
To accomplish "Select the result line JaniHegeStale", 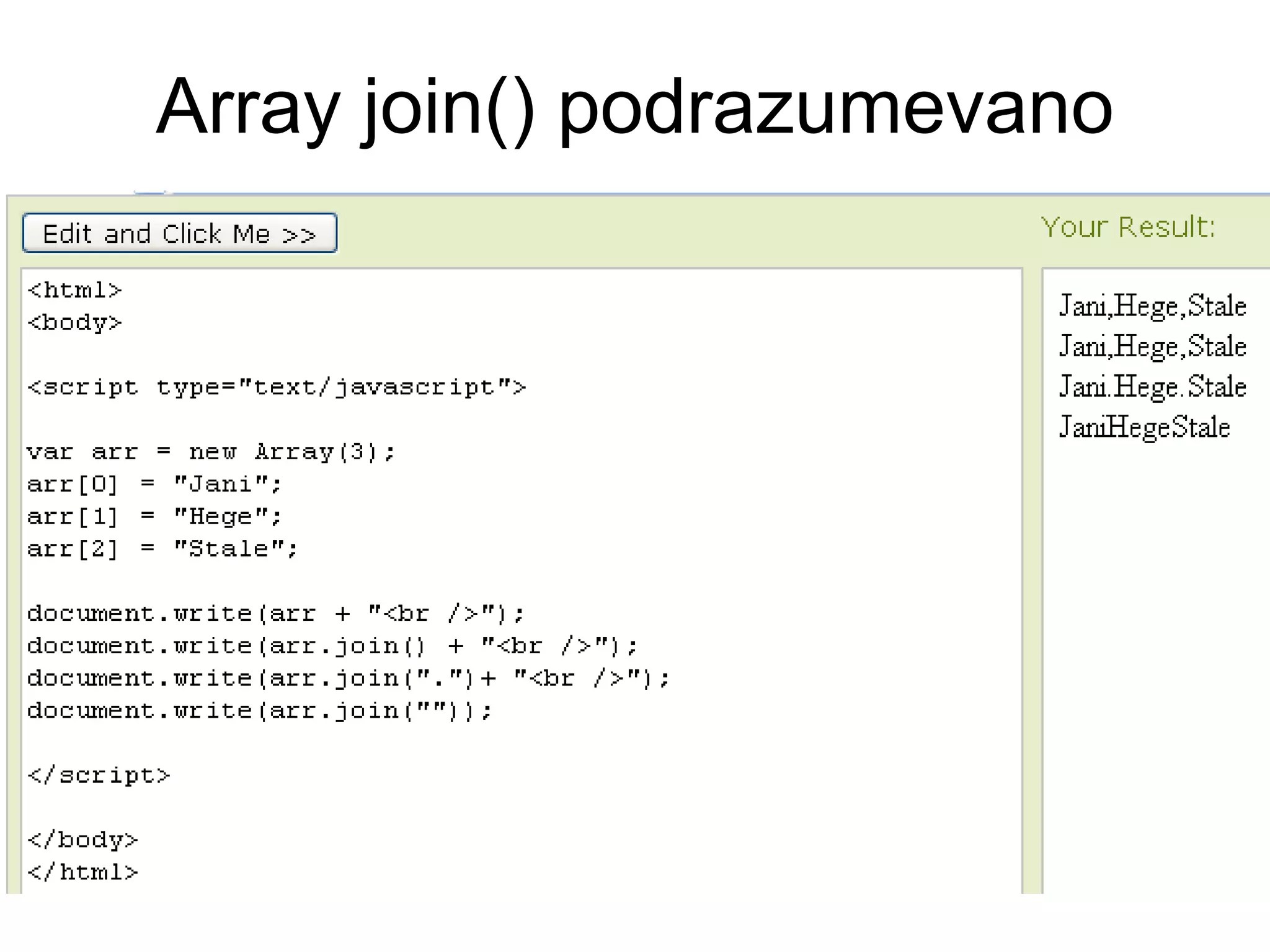I will [x=1144, y=427].
